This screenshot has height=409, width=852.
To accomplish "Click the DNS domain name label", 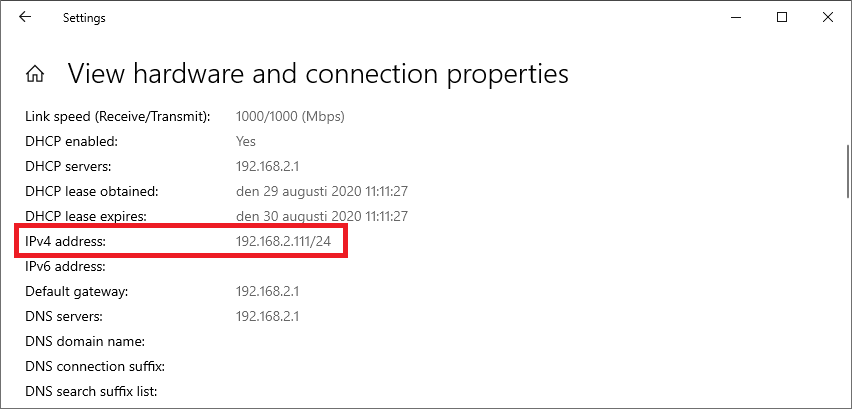I will [85, 342].
